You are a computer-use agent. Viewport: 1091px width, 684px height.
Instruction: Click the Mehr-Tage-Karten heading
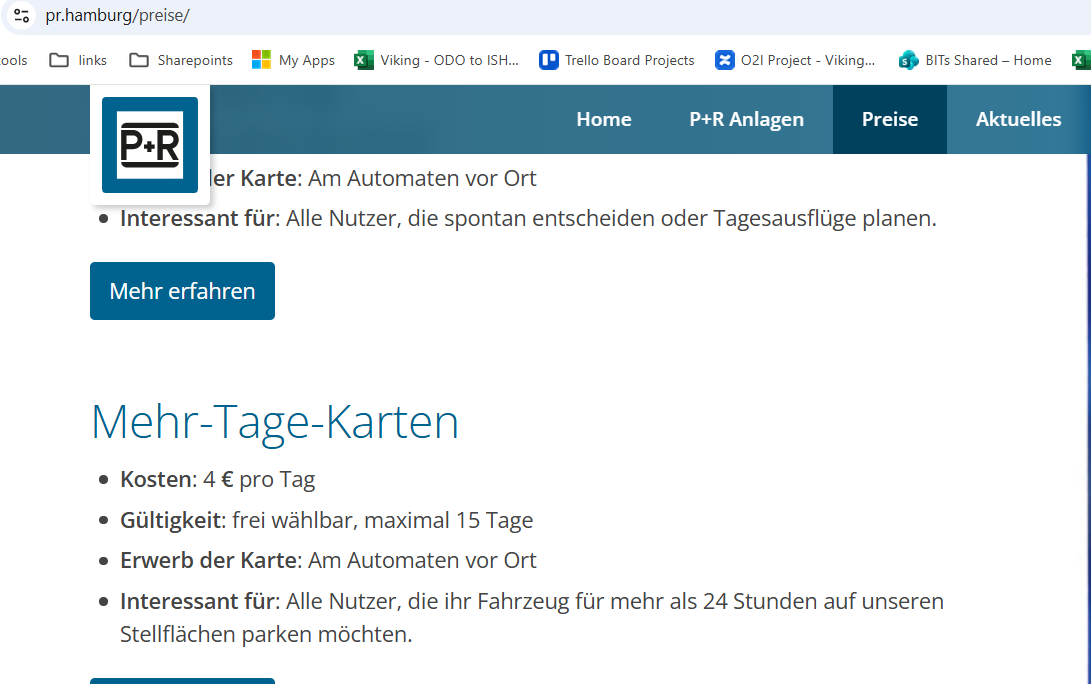(x=275, y=422)
